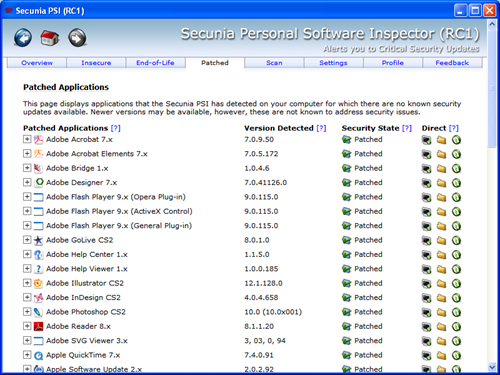500x375 pixels.
Task: Expand the Adobe Designer 7.x entry
Action: pos(27,182)
